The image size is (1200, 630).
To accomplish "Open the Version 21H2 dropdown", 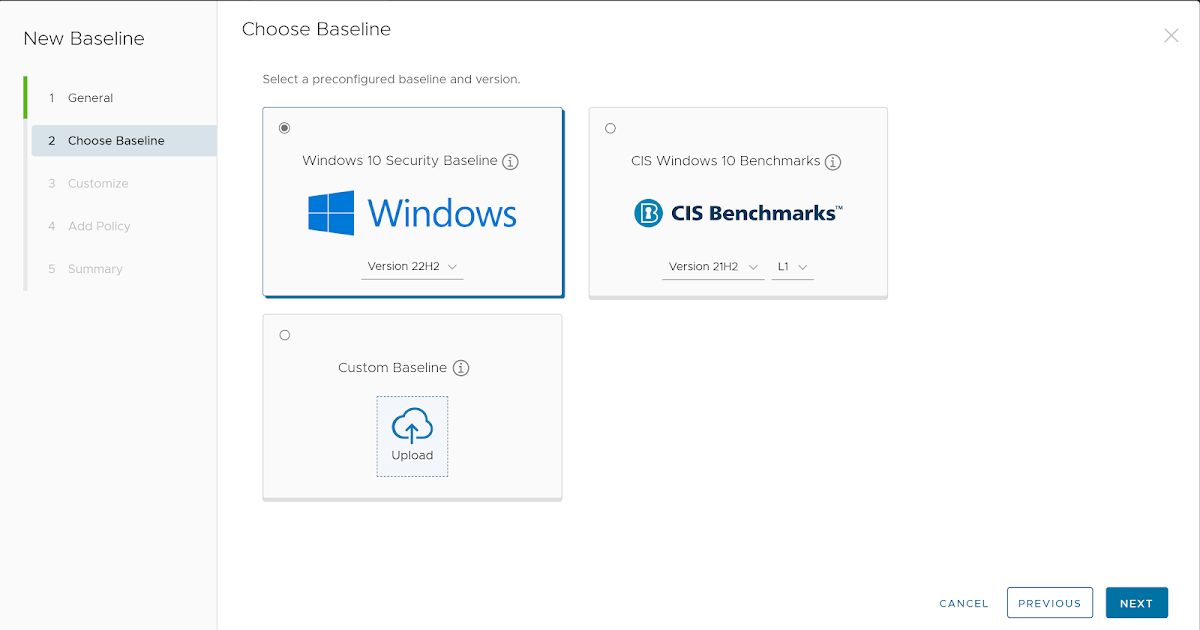I will (713, 267).
